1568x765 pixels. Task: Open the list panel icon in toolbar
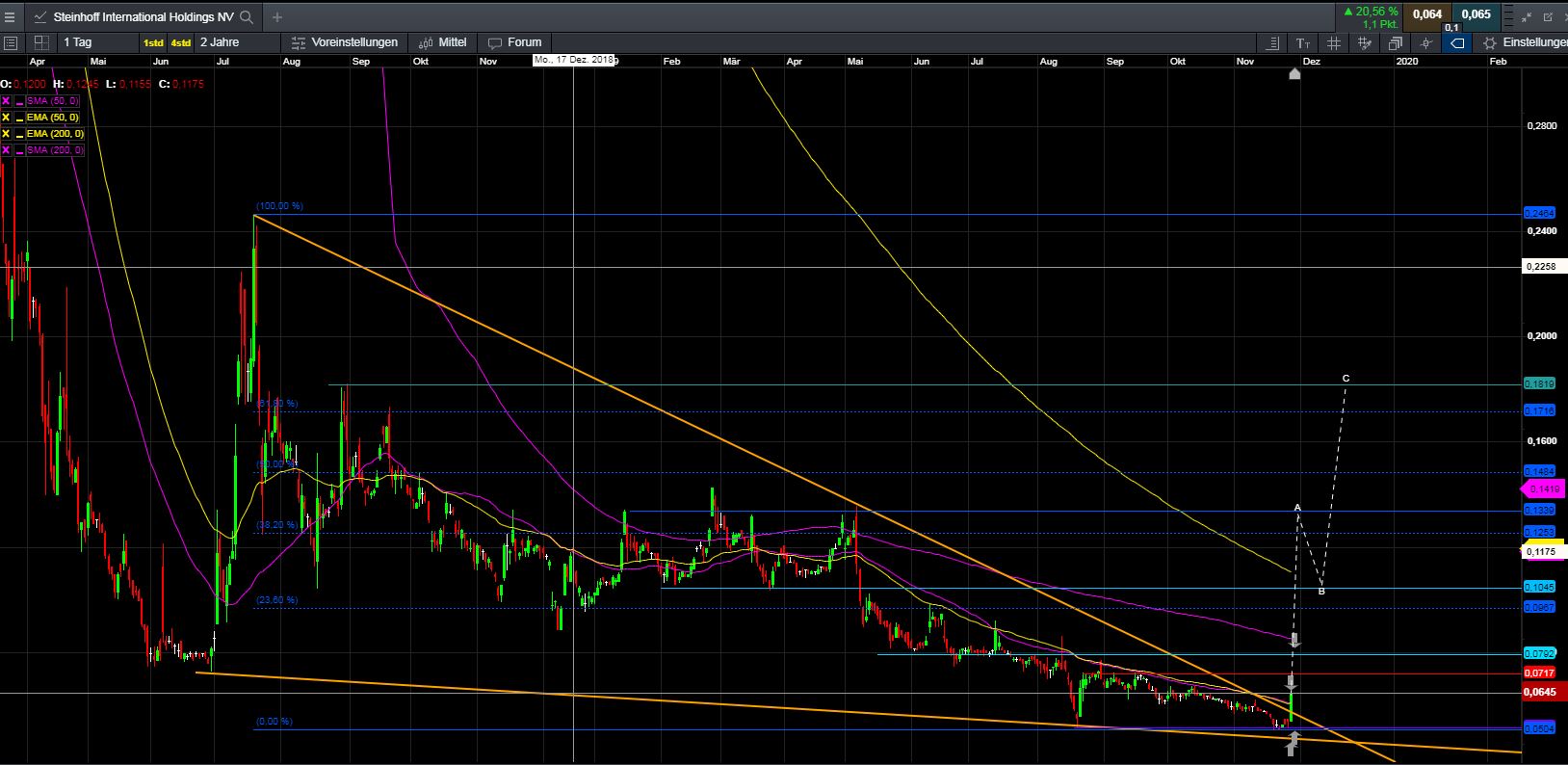tap(11, 42)
